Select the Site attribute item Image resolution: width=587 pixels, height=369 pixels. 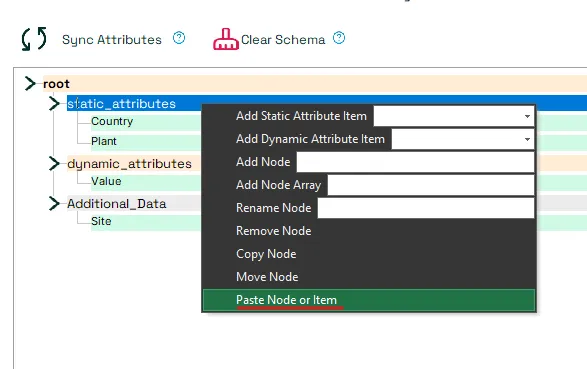coord(101,222)
